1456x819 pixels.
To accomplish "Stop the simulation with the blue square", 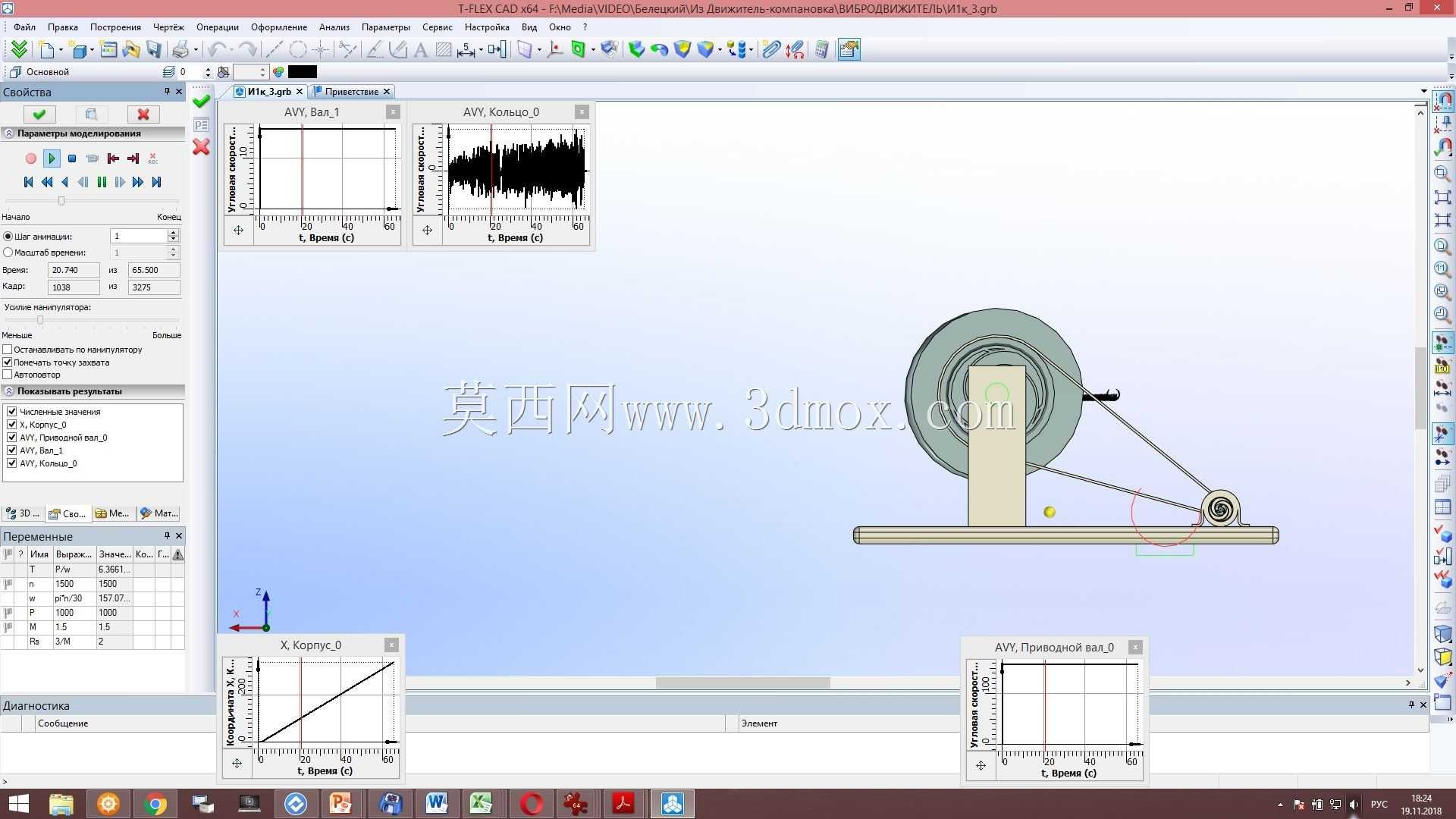I will click(x=72, y=158).
